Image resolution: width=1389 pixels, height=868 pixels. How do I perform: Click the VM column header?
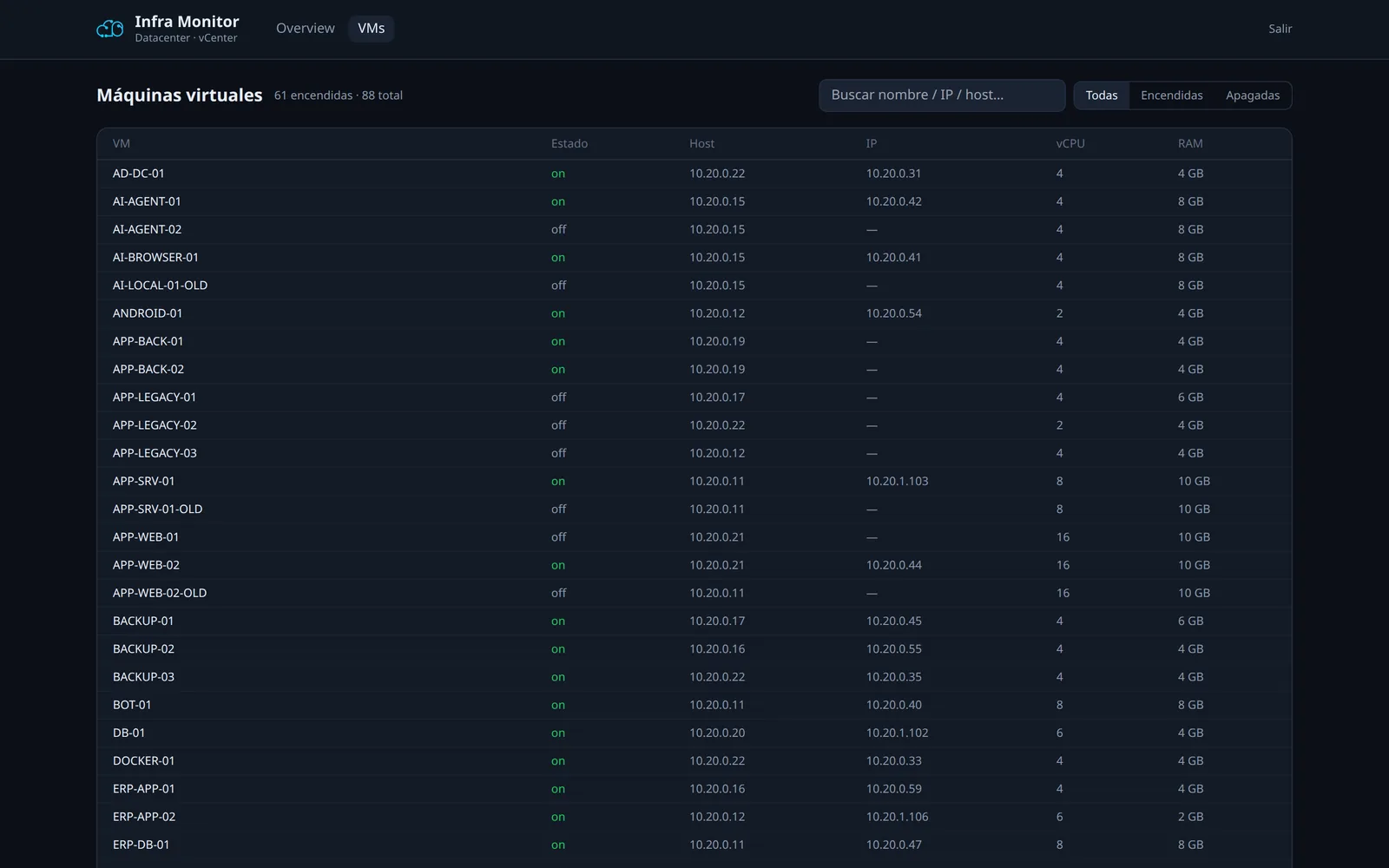point(122,144)
